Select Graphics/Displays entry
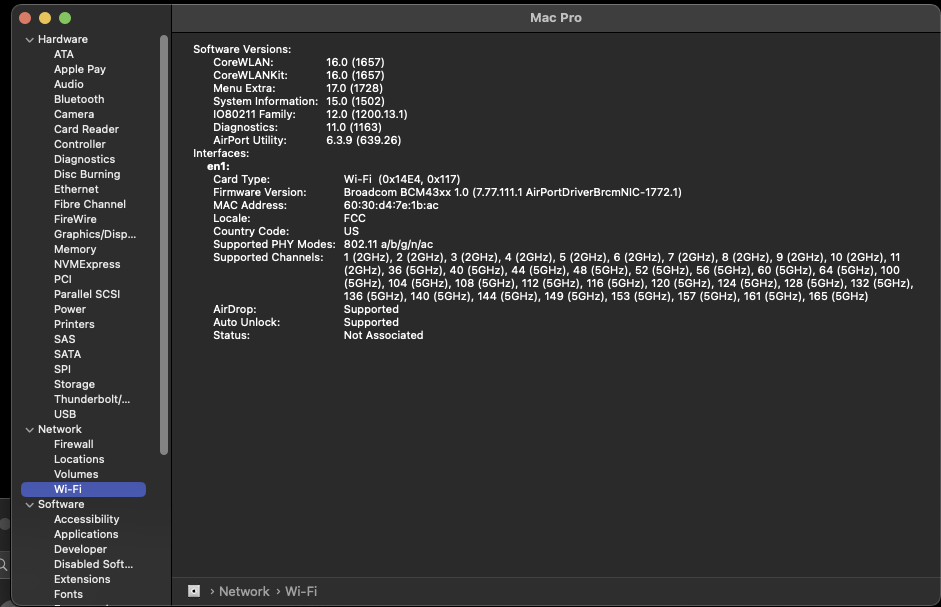This screenshot has height=607, width=941. (95, 234)
